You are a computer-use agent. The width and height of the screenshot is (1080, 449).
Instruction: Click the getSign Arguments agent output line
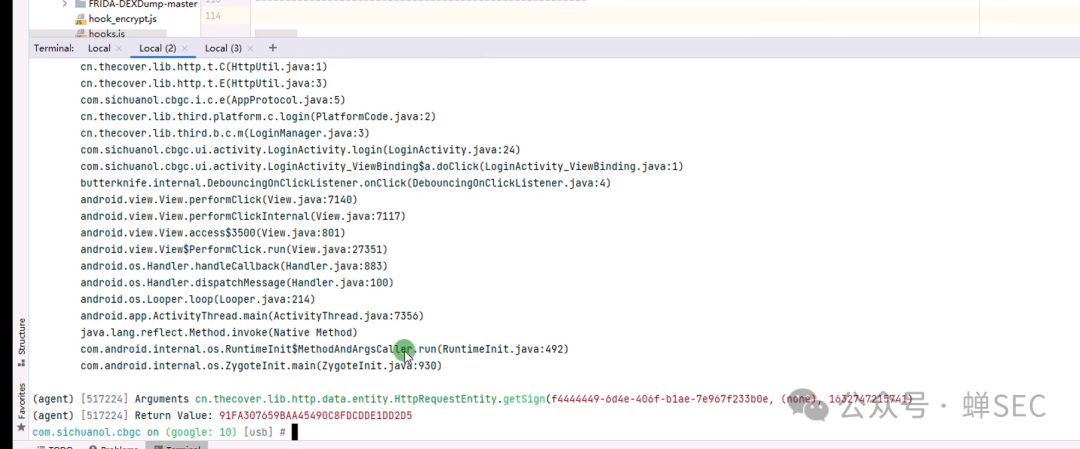tap(472, 399)
